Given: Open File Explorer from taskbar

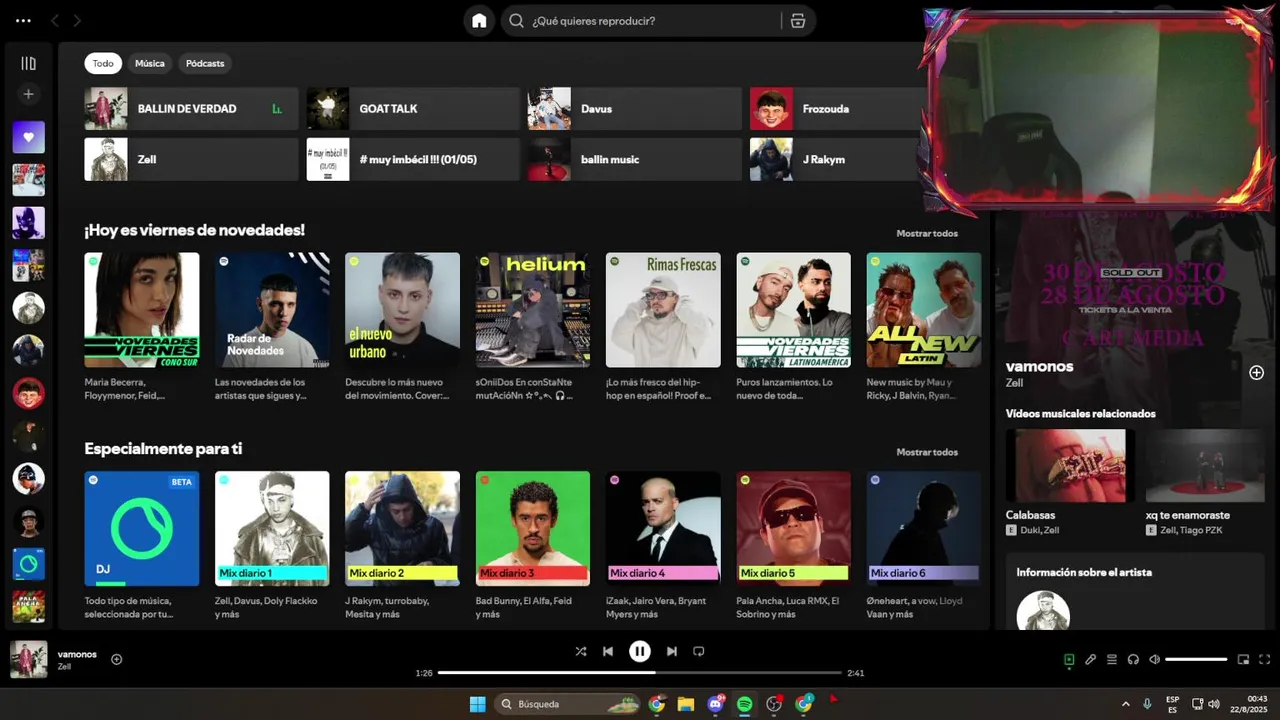Looking at the screenshot, I should pos(686,704).
